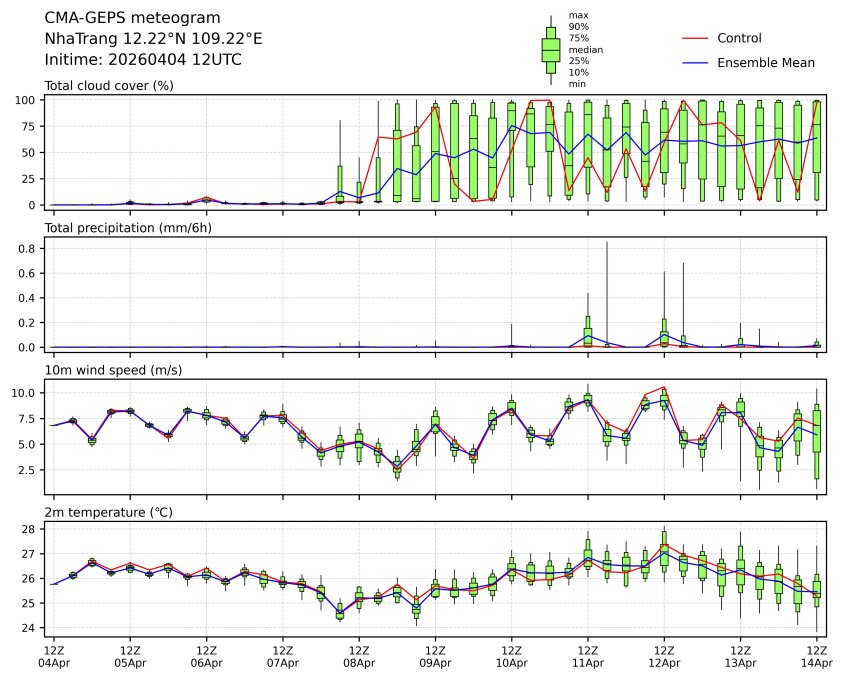Select the Control legend label
Viewport: 844px width, 680px height.
coord(739,38)
